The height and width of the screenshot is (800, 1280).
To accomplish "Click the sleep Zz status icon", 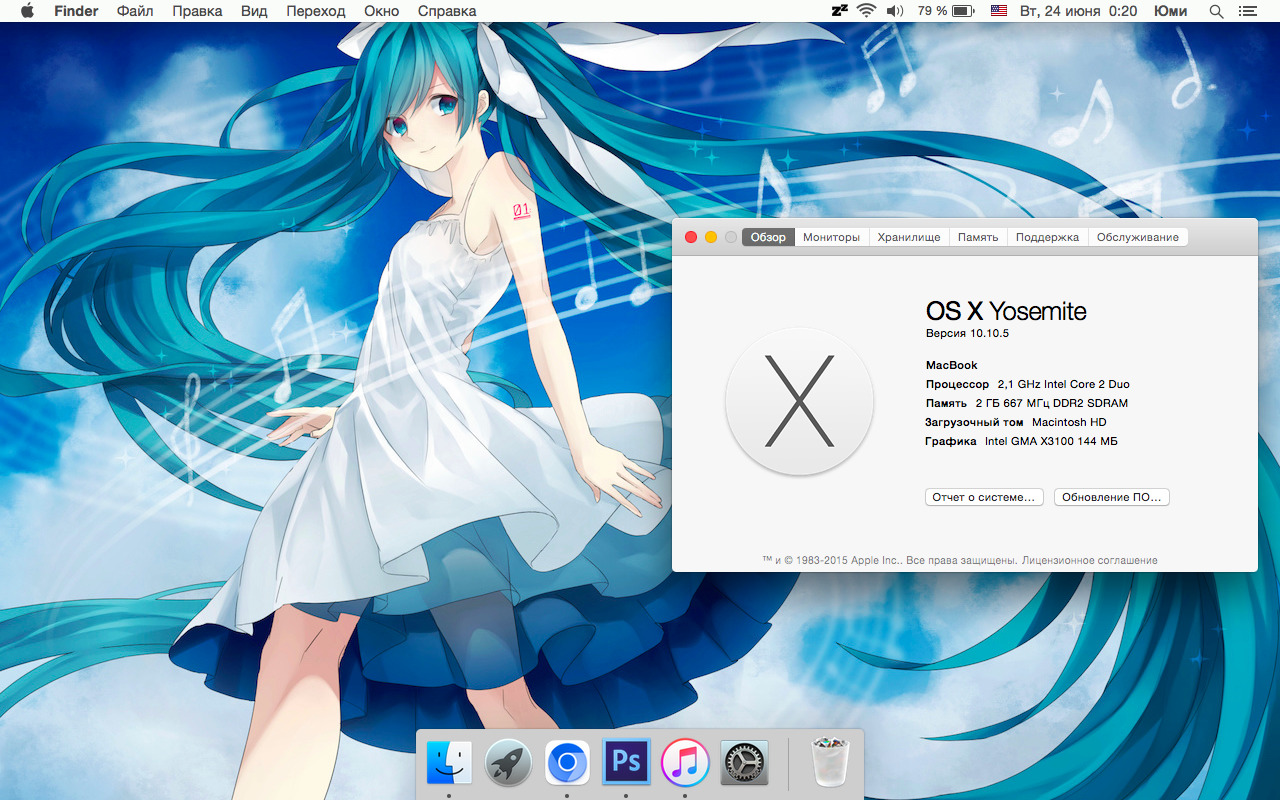I will pos(839,11).
